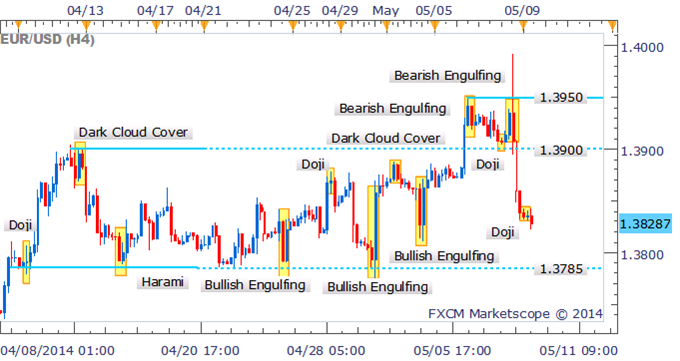Click the current price 1.38287 indicator
This screenshot has width=680, height=361.
point(645,223)
